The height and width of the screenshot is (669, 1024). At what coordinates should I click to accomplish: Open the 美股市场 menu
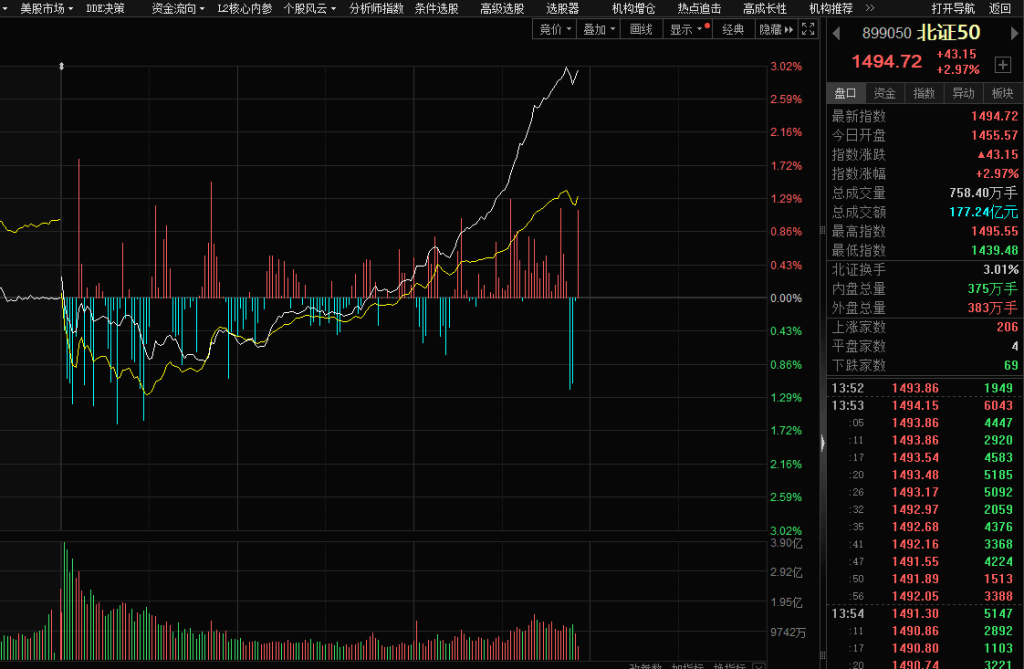click(46, 8)
